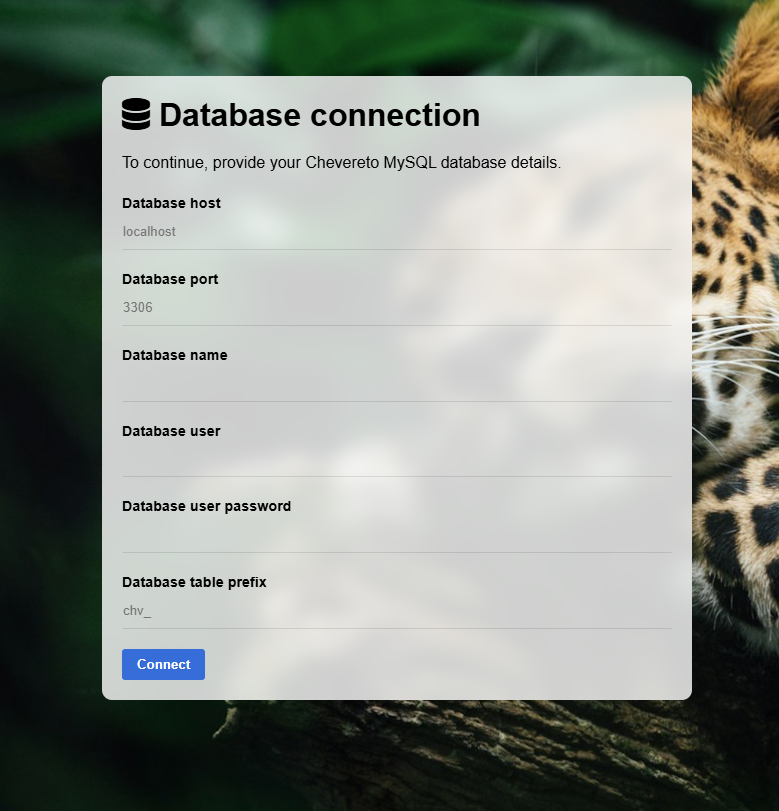Click the Chevereto MySQL details description text
Image resolution: width=779 pixels, height=811 pixels.
tap(341, 162)
